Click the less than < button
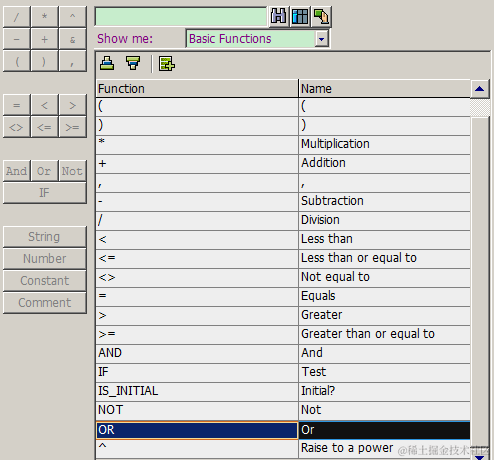The width and height of the screenshot is (494, 460). click(44, 105)
